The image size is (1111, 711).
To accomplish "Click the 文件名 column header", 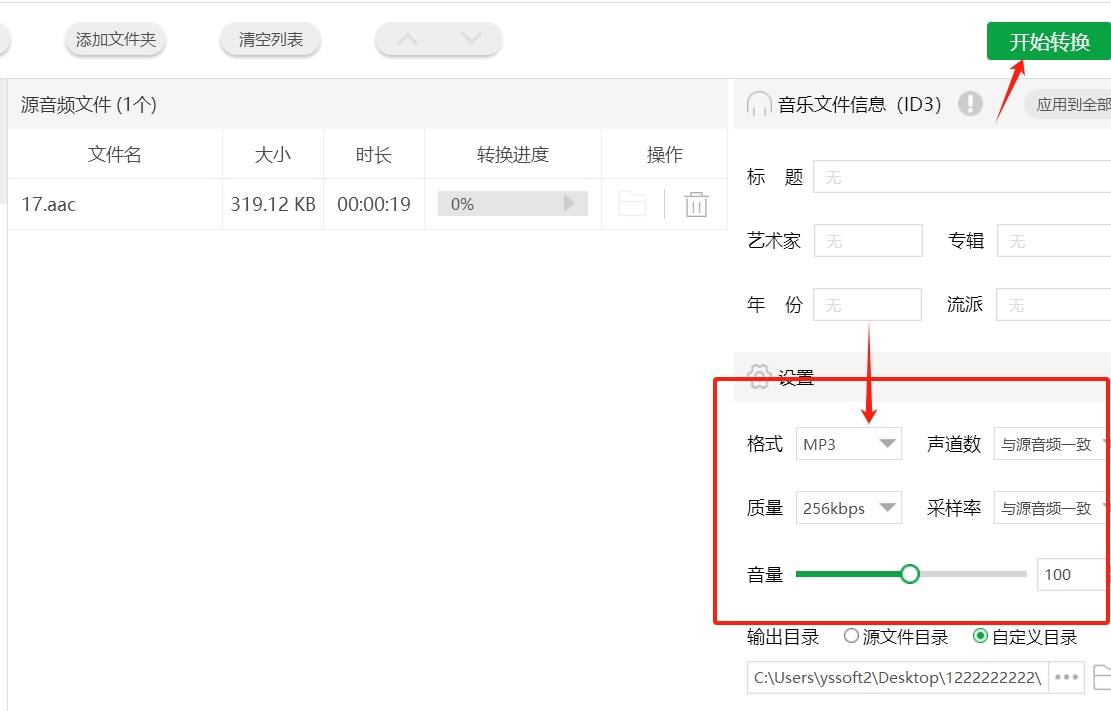I will click(x=115, y=154).
